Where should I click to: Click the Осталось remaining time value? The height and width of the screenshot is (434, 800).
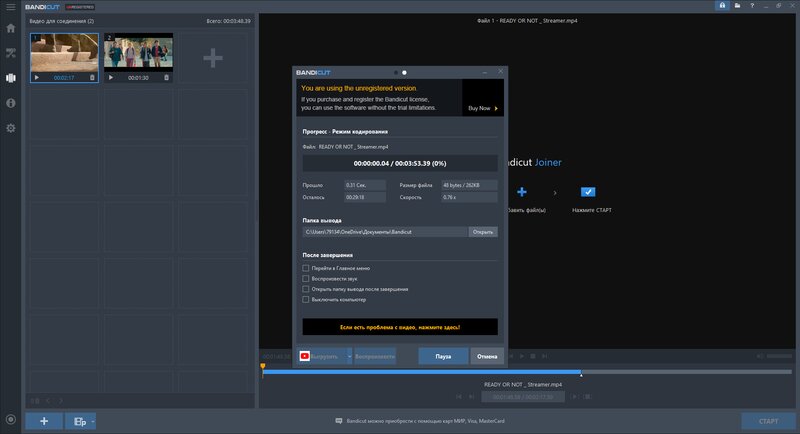(x=365, y=197)
